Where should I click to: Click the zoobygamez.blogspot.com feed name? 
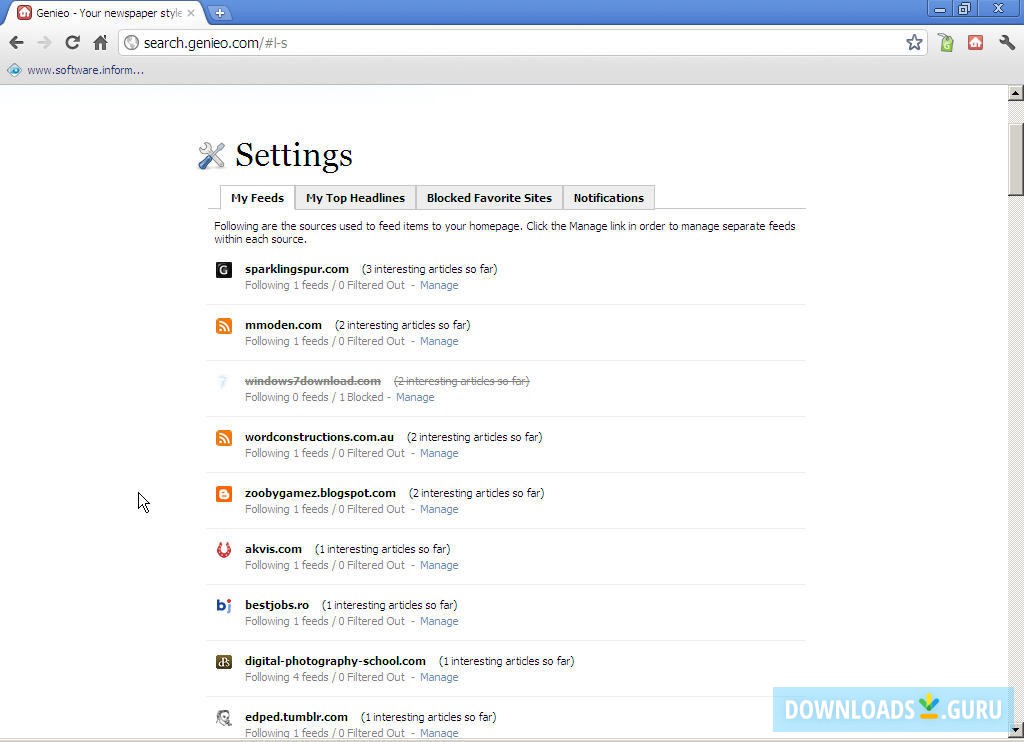click(x=320, y=493)
